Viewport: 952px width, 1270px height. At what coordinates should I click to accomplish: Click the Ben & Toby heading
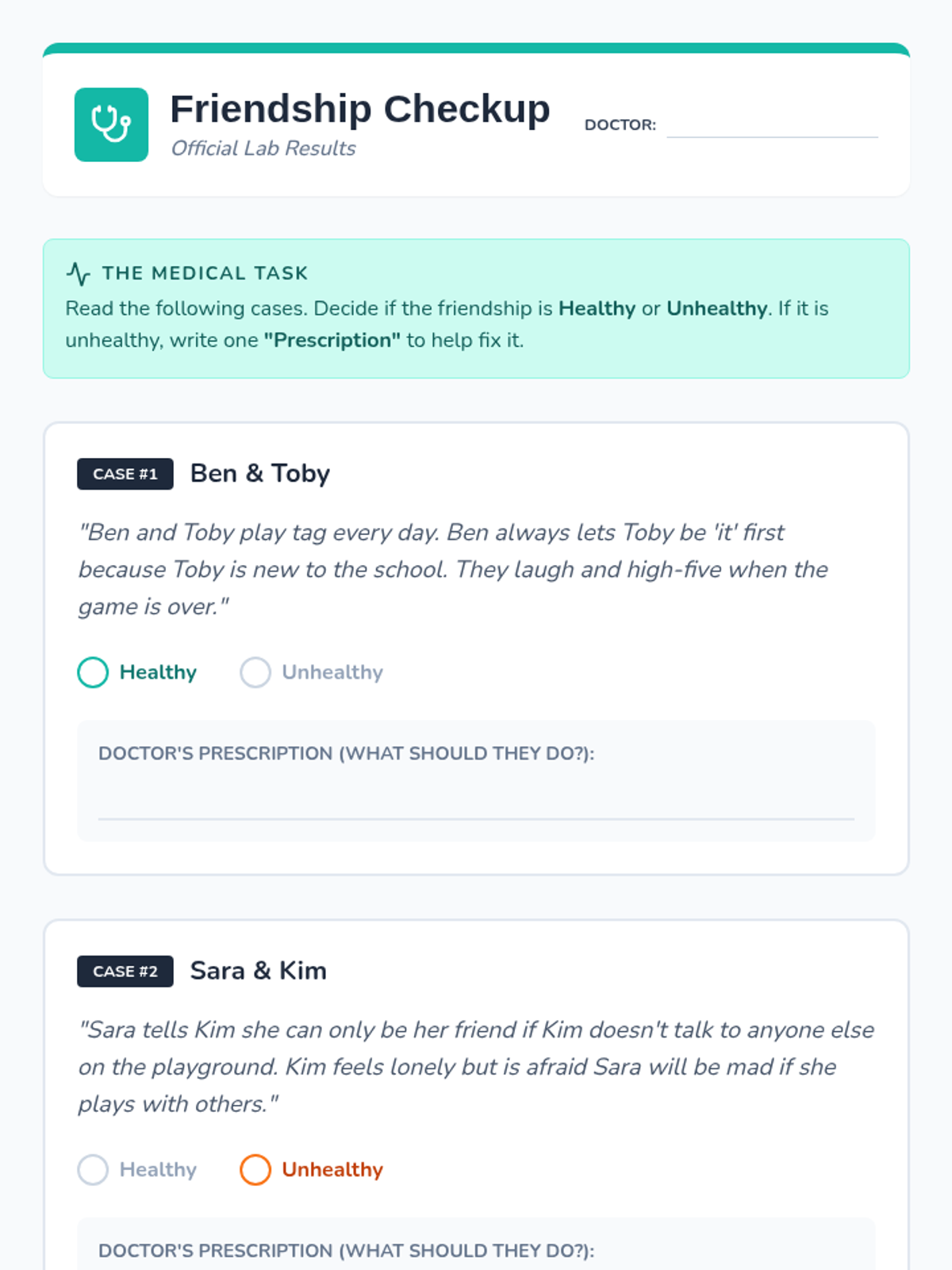260,473
